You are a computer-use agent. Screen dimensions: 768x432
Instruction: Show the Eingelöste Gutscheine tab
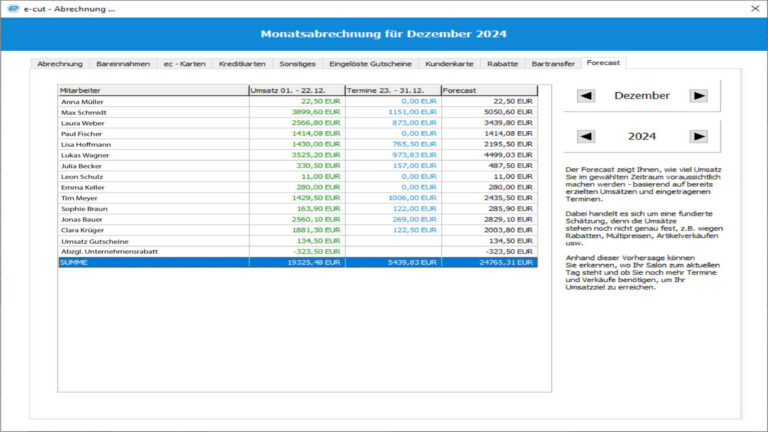tap(370, 64)
